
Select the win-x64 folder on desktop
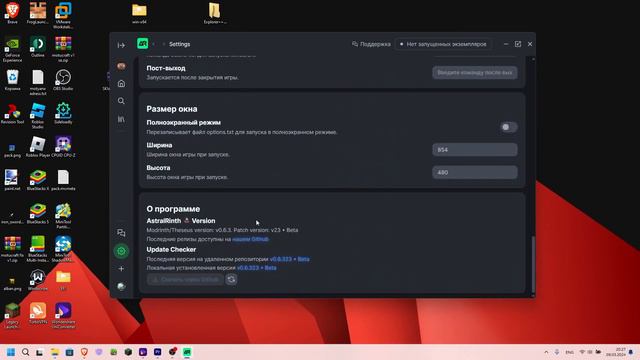pyautogui.click(x=139, y=13)
